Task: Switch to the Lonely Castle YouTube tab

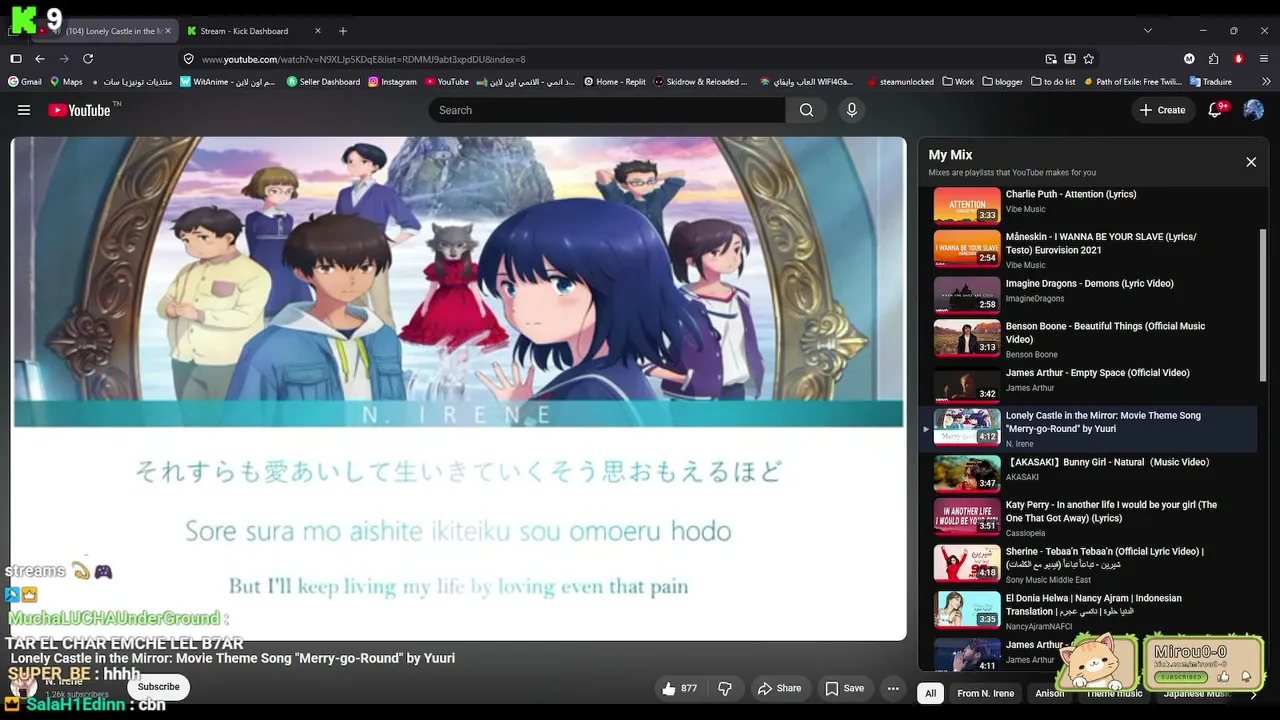Action: [x=105, y=31]
